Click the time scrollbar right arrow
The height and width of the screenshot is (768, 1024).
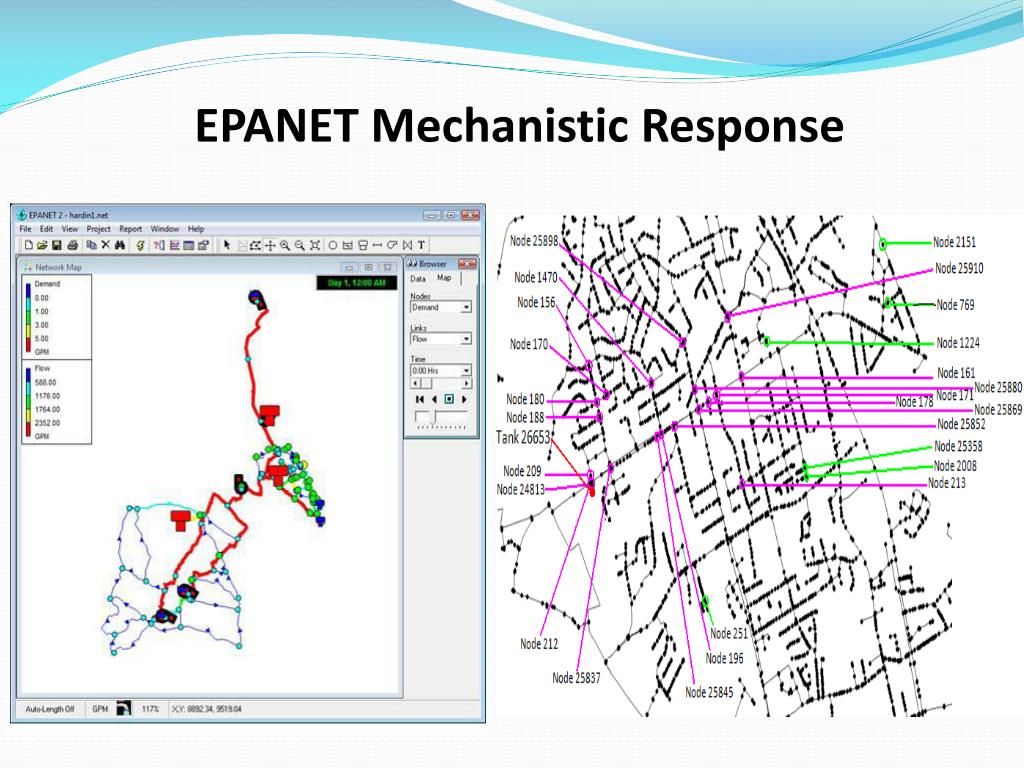(x=466, y=383)
